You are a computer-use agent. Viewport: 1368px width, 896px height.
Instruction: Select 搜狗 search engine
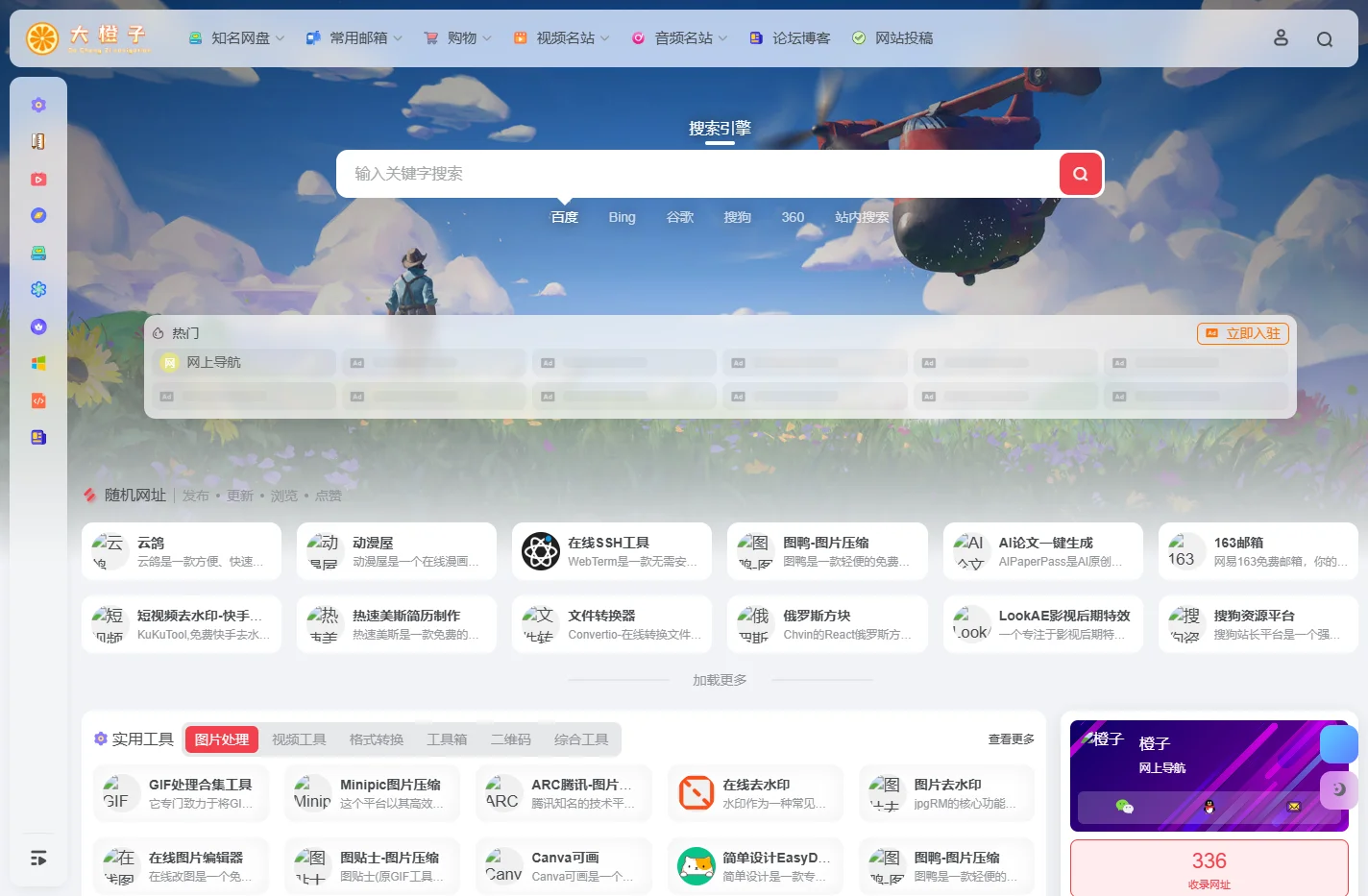[738, 217]
